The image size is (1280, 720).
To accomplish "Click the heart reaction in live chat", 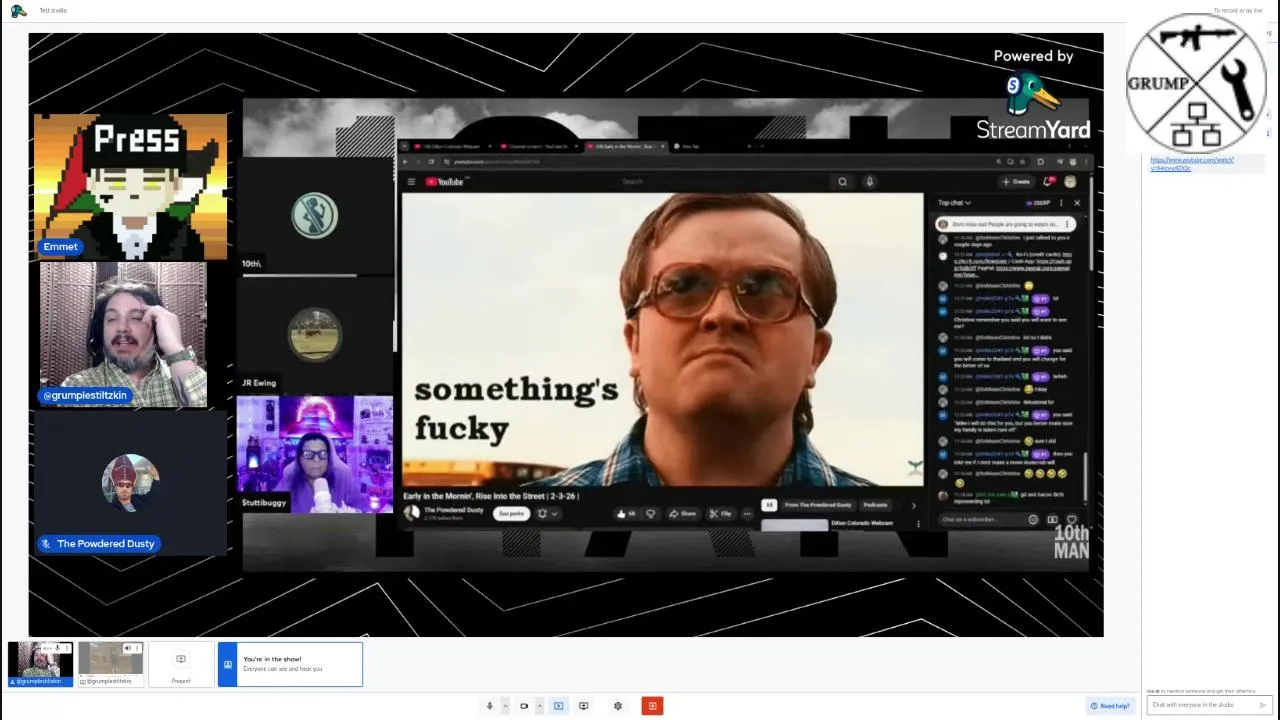I will pos(1071,520).
